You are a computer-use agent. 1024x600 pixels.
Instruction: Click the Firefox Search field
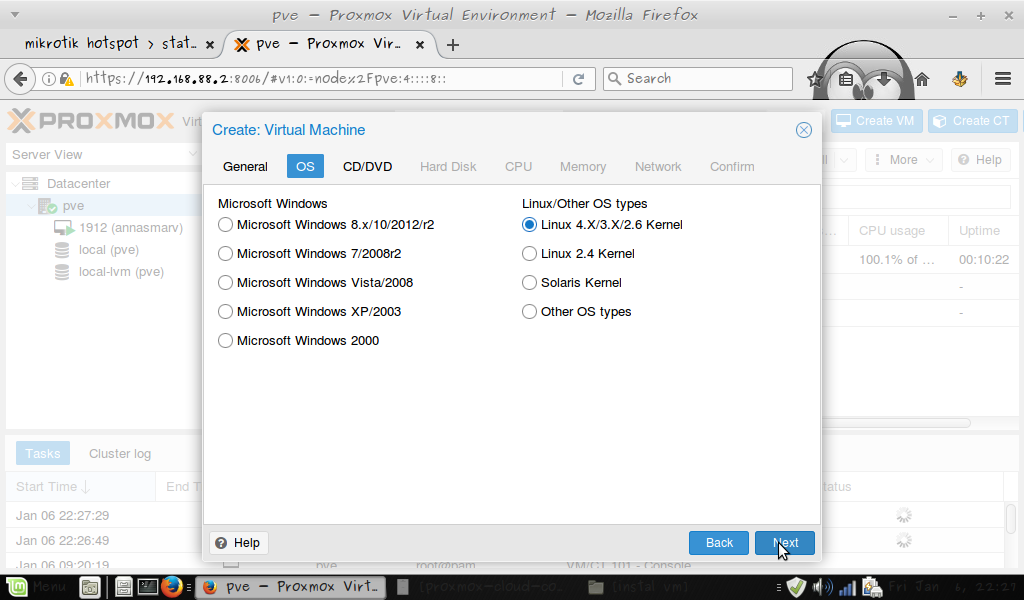coord(697,79)
